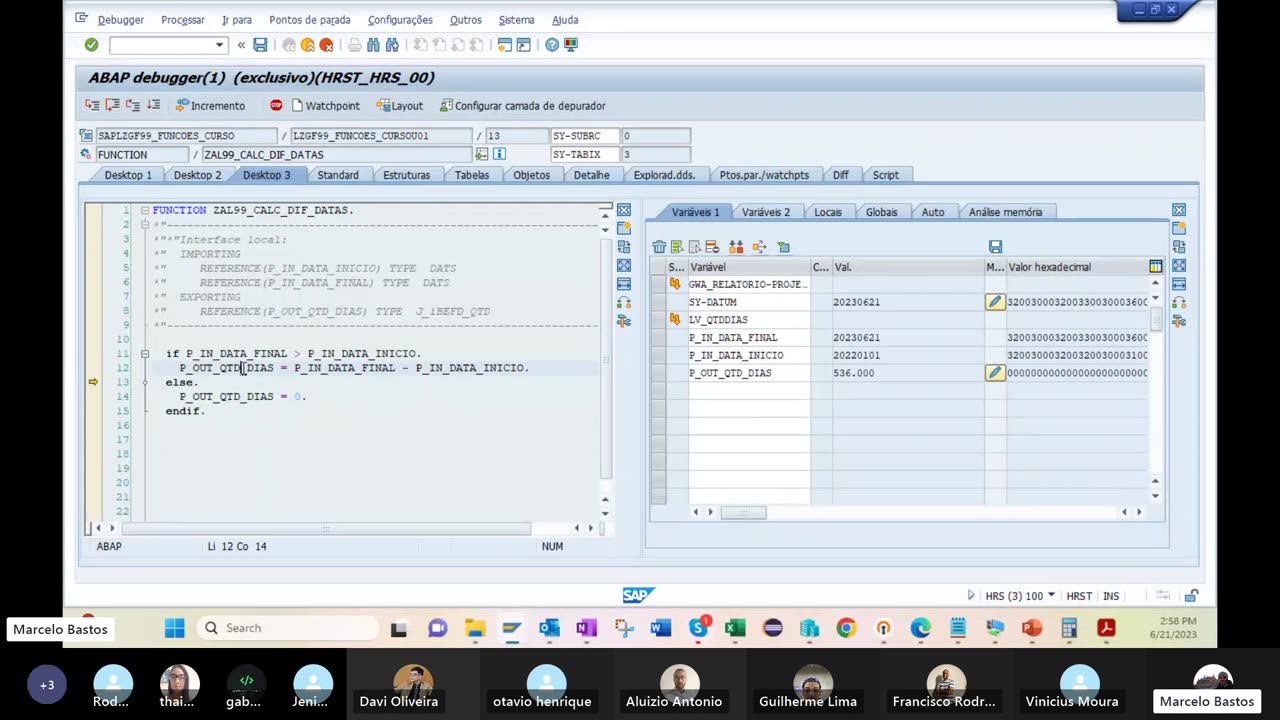Open Google Chrome from the taskbar
This screenshot has height=720, width=1280.
(x=846, y=628)
